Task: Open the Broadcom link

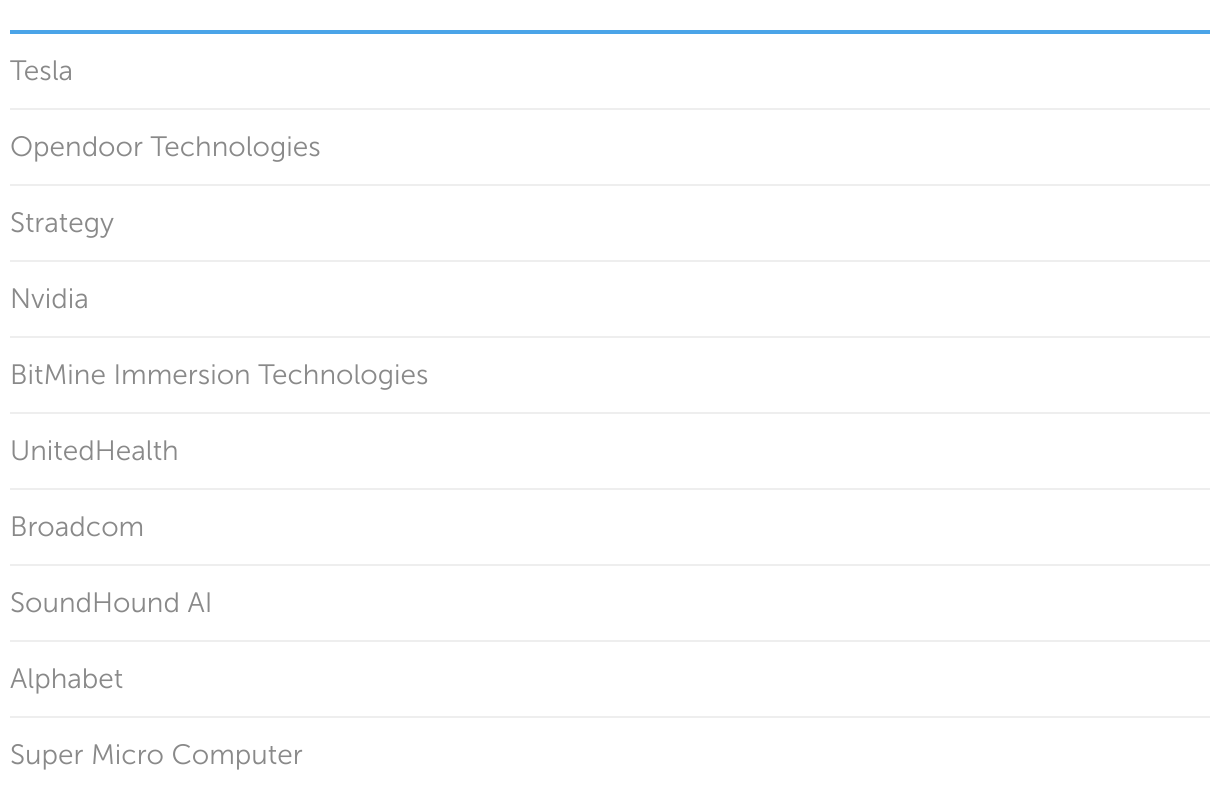Action: click(x=77, y=527)
